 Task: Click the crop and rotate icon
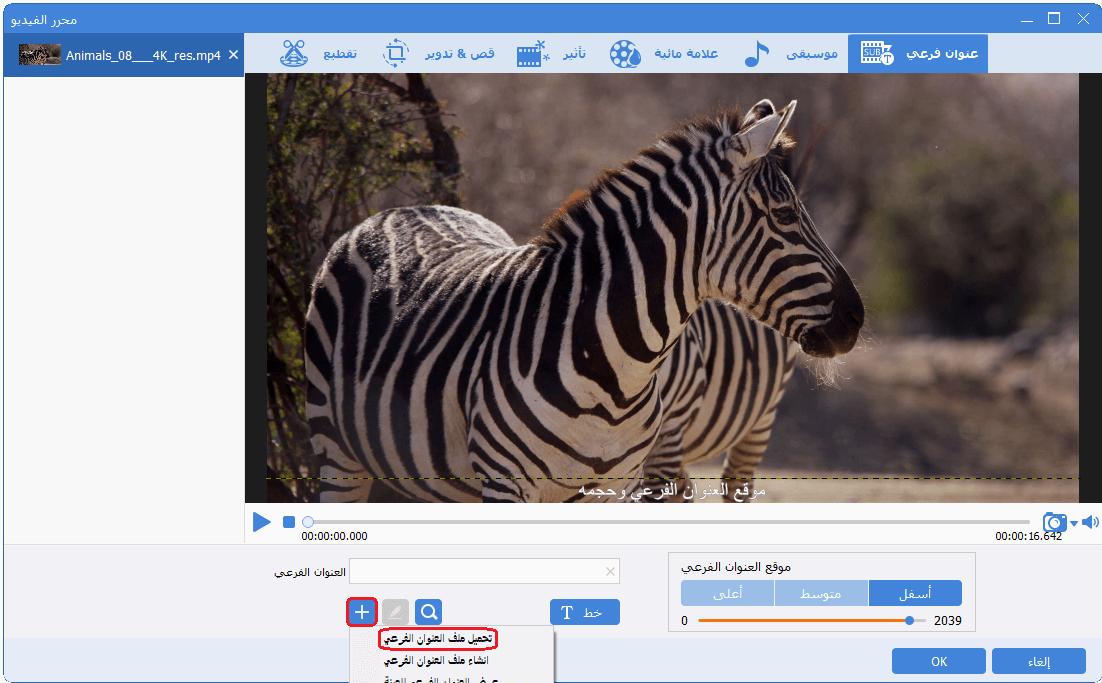[396, 53]
